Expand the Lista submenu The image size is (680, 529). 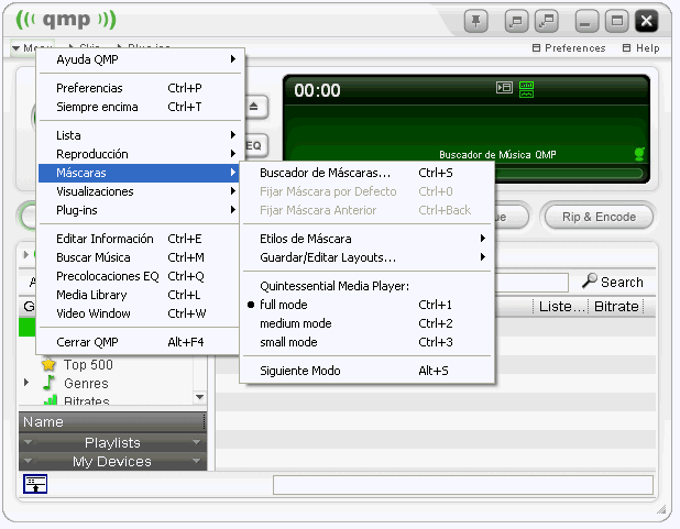(x=140, y=135)
